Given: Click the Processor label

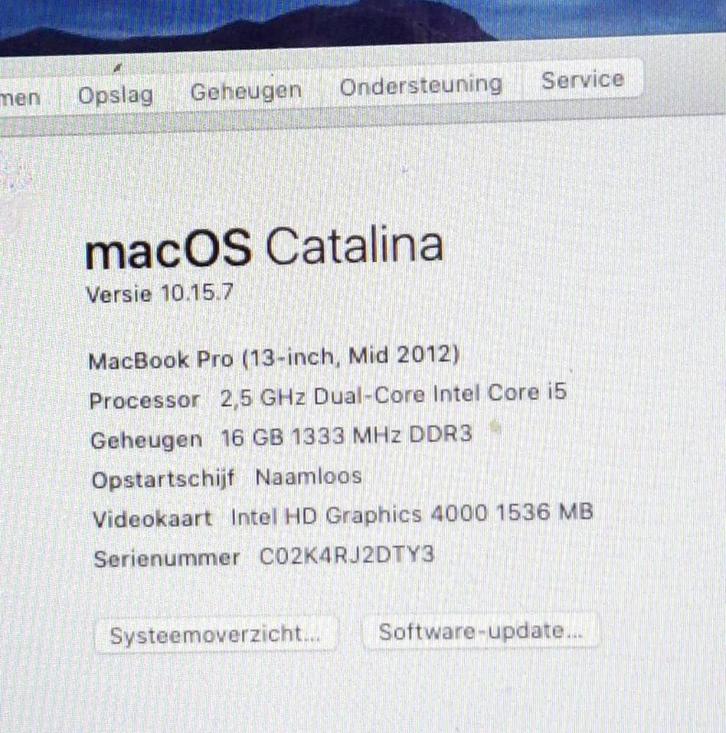Looking at the screenshot, I should (144, 401).
